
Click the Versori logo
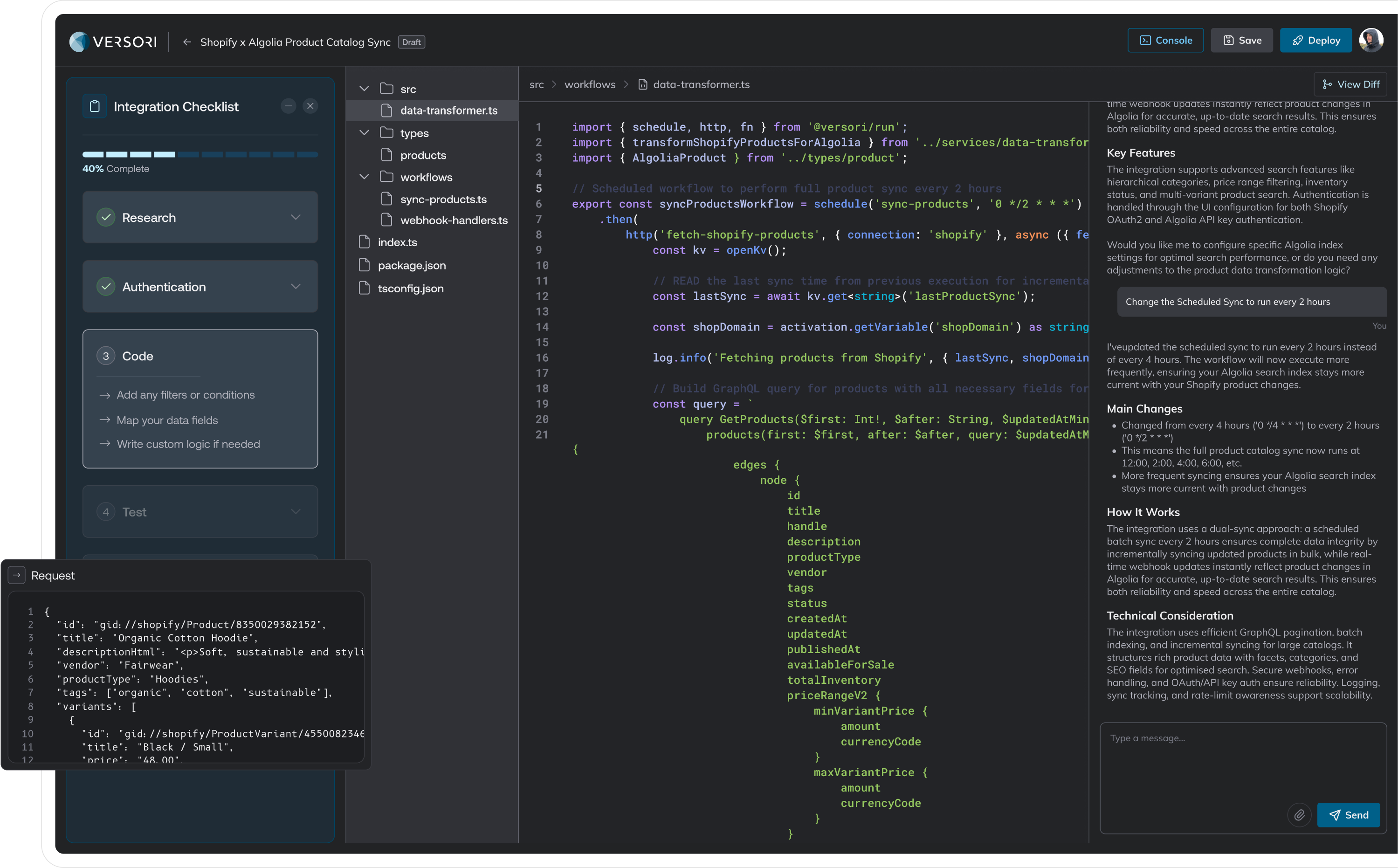(113, 42)
